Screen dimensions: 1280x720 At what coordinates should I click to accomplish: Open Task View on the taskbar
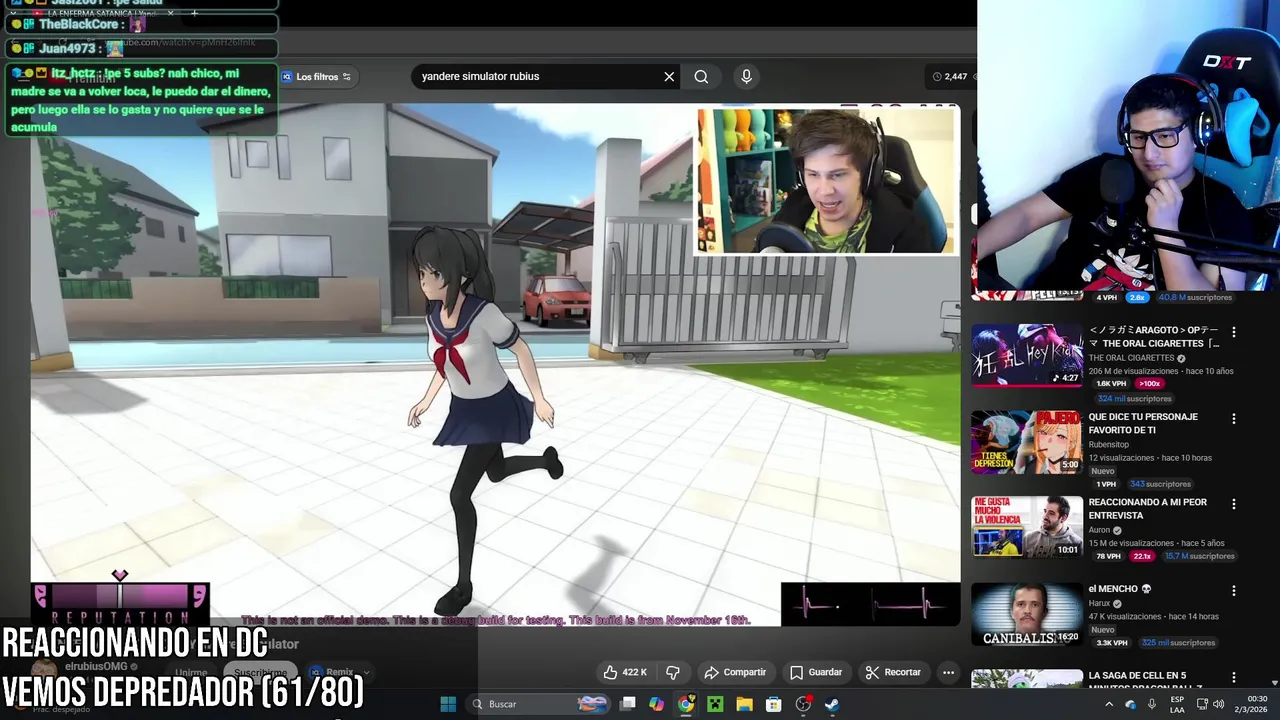point(628,704)
